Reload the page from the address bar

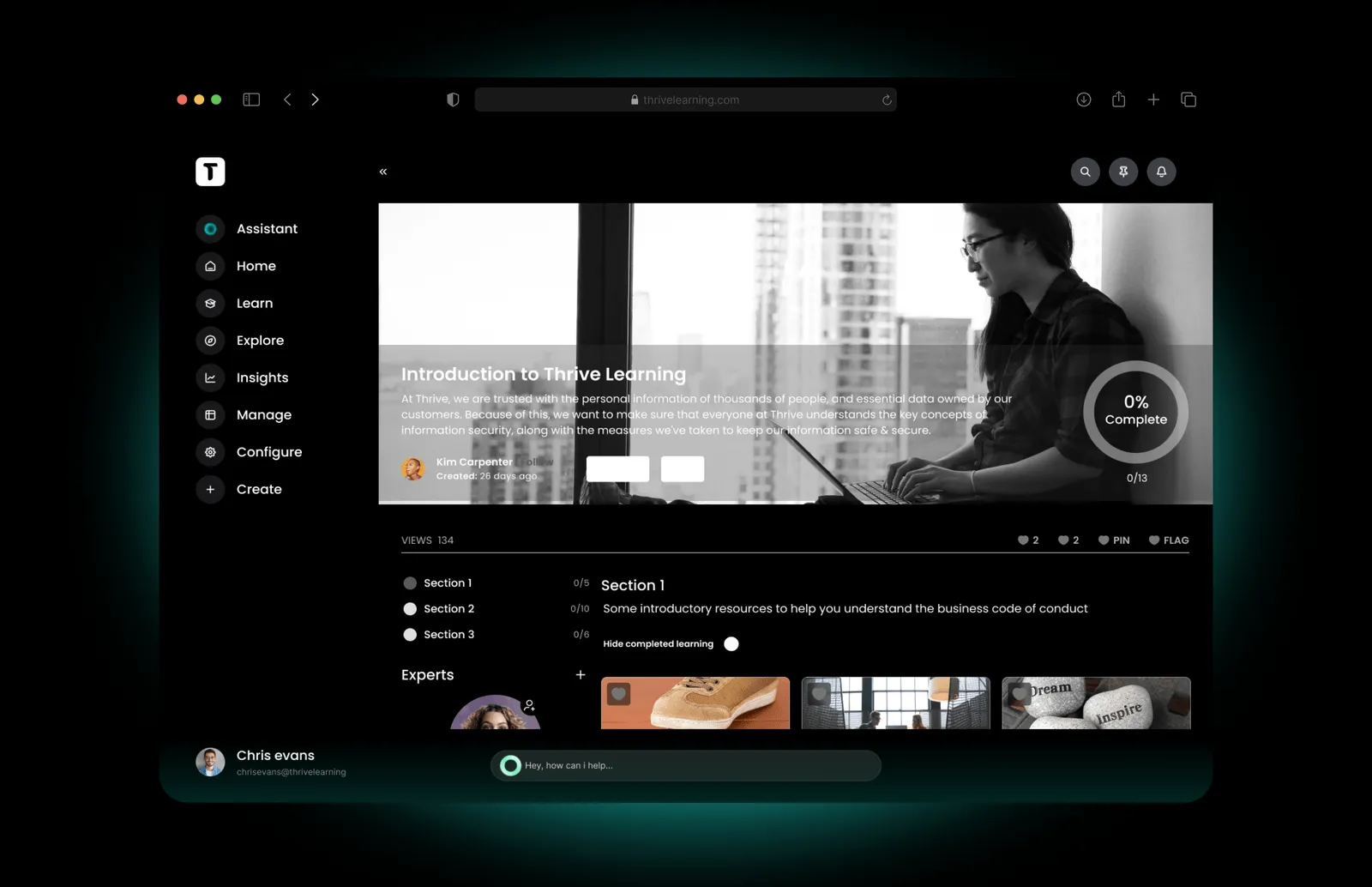click(x=887, y=100)
